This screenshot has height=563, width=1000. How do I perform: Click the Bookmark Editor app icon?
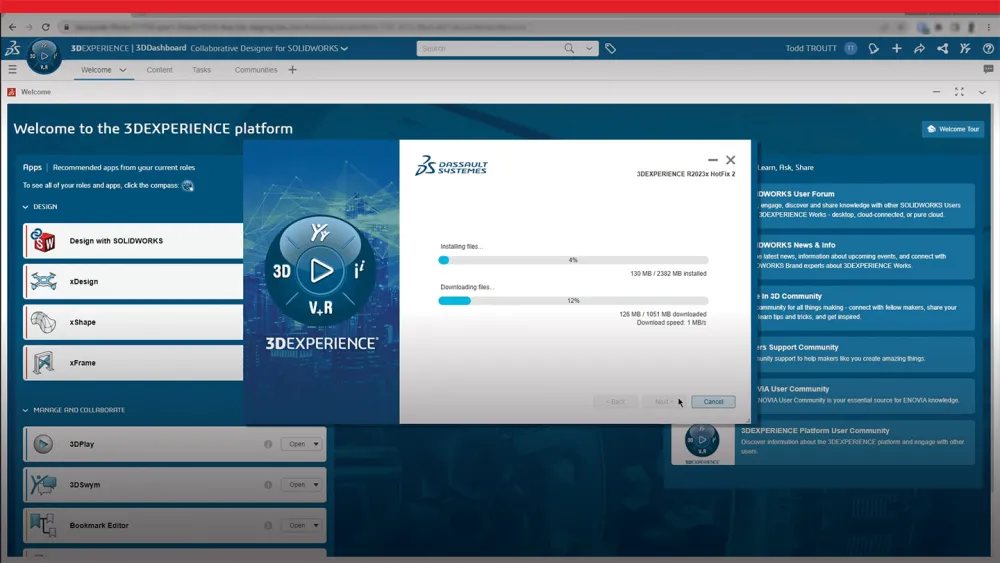43,525
